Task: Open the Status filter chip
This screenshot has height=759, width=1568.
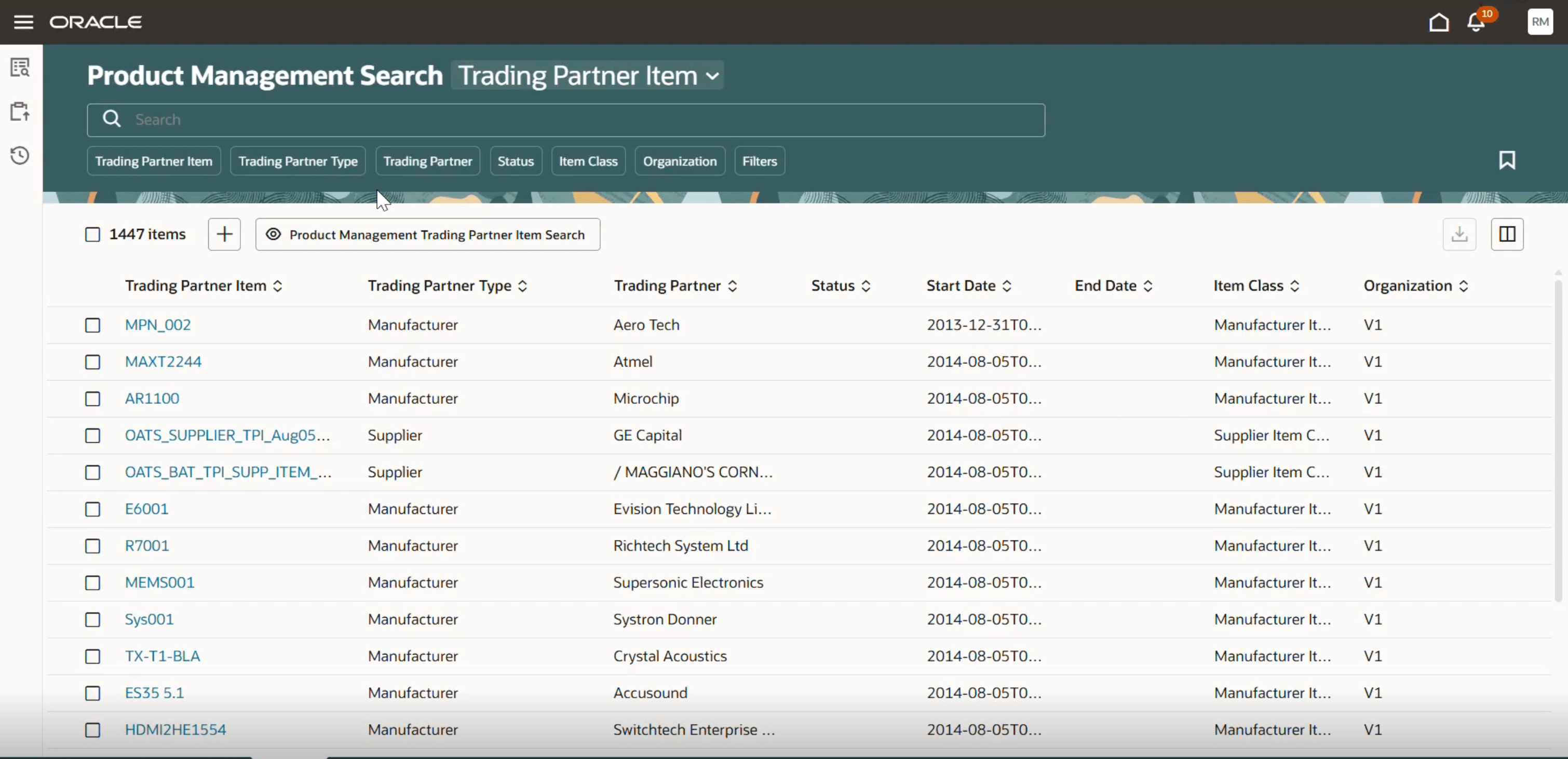Action: click(x=516, y=161)
